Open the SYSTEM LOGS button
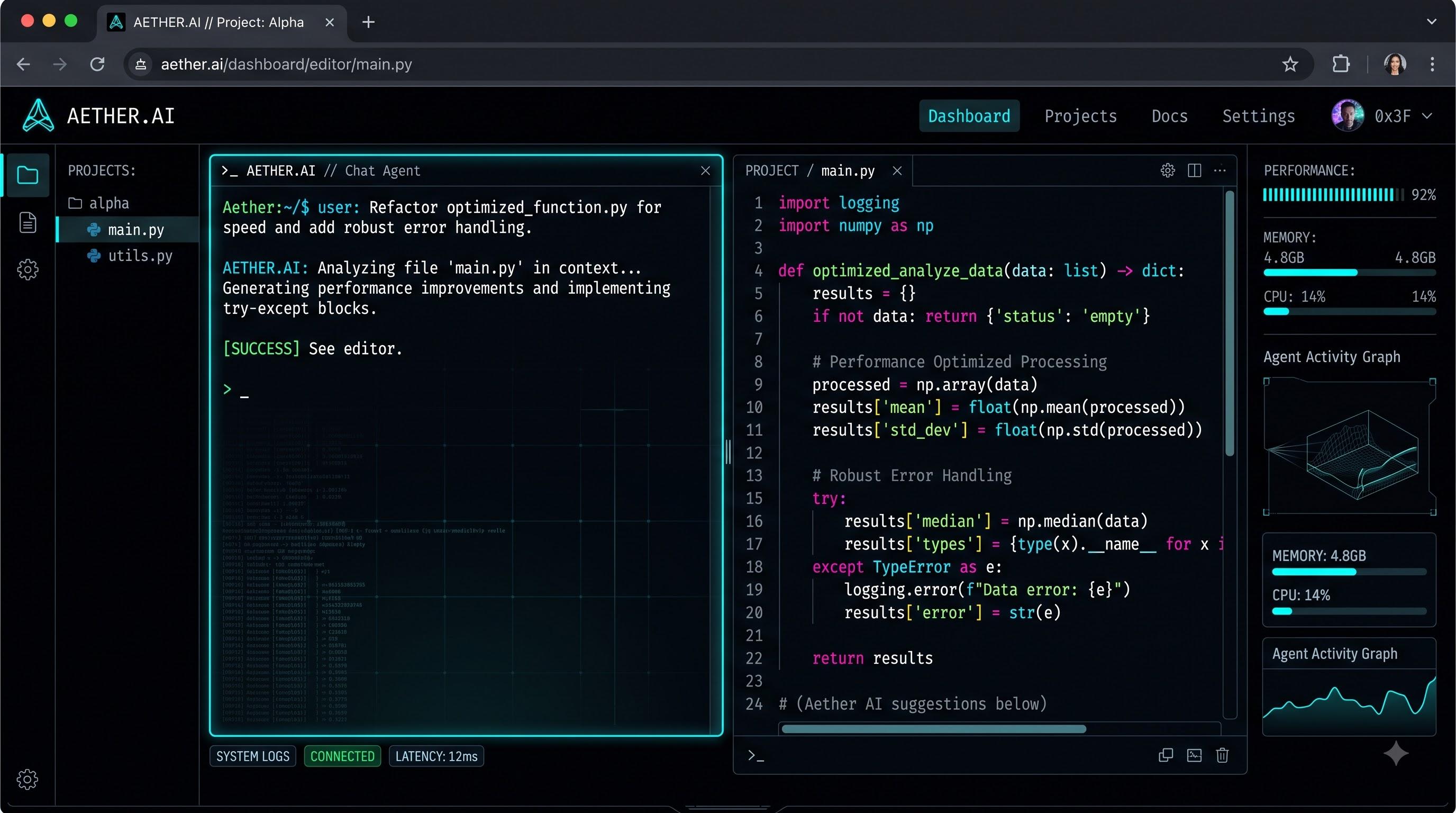The width and height of the screenshot is (1456, 813). point(253,756)
